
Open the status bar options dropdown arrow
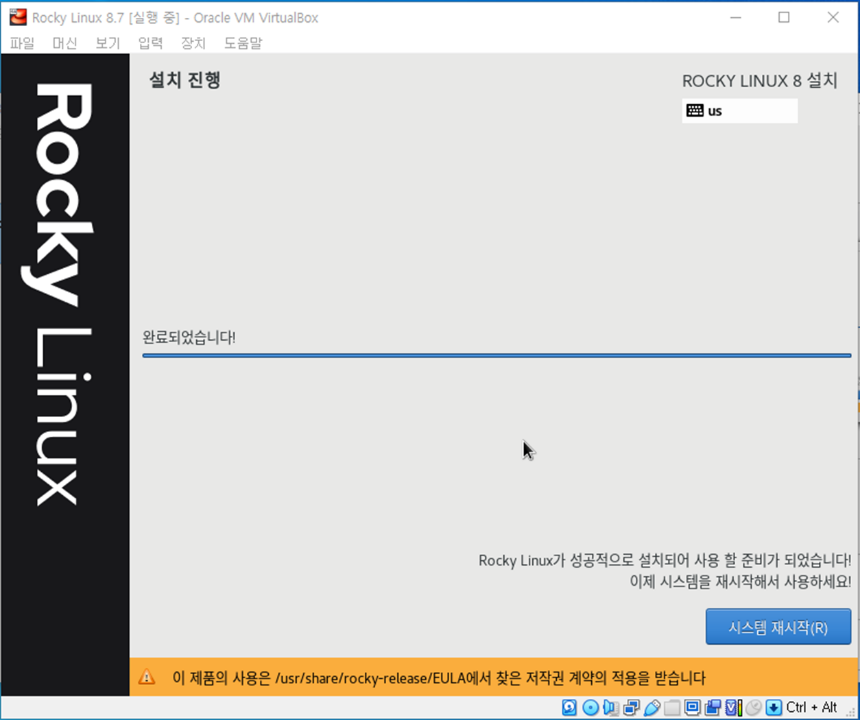(773, 707)
